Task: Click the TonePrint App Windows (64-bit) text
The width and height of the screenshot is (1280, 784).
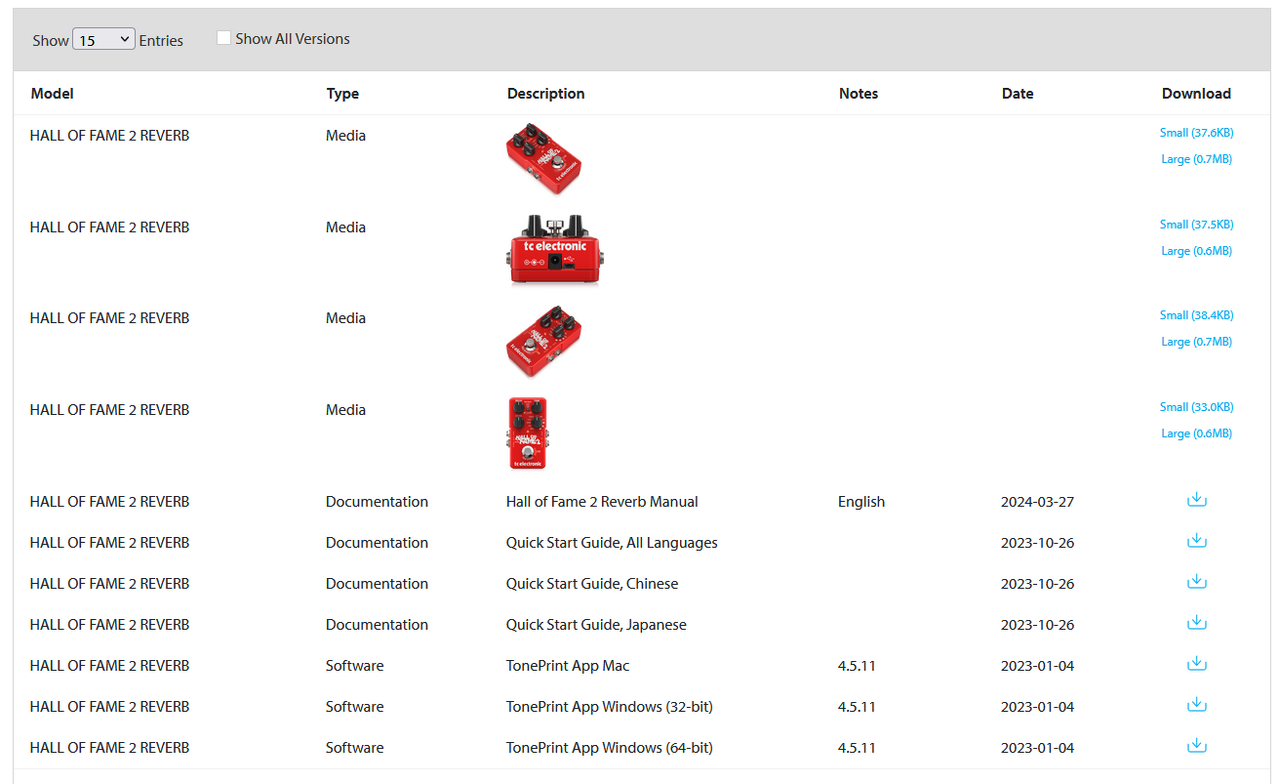Action: point(609,748)
